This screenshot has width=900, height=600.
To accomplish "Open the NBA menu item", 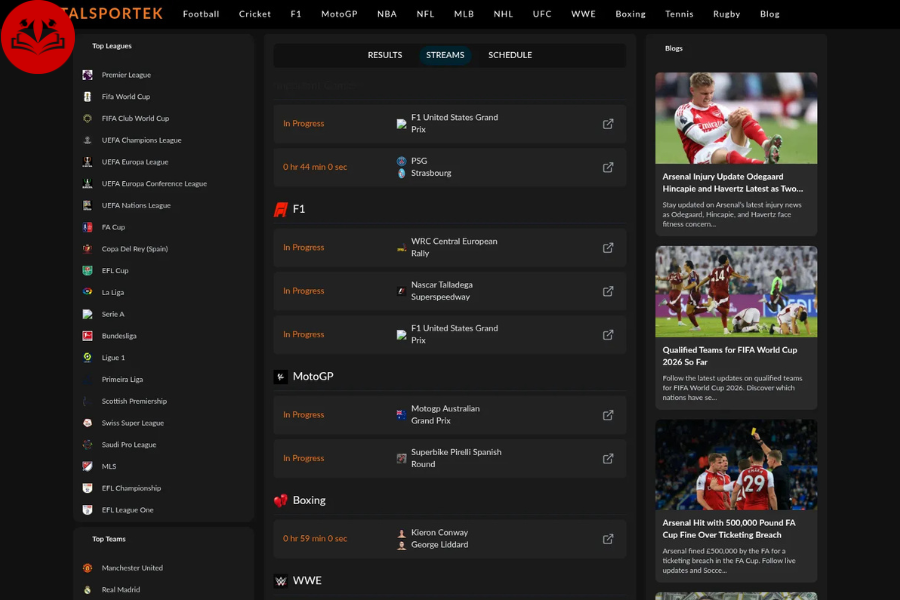I will pos(387,14).
